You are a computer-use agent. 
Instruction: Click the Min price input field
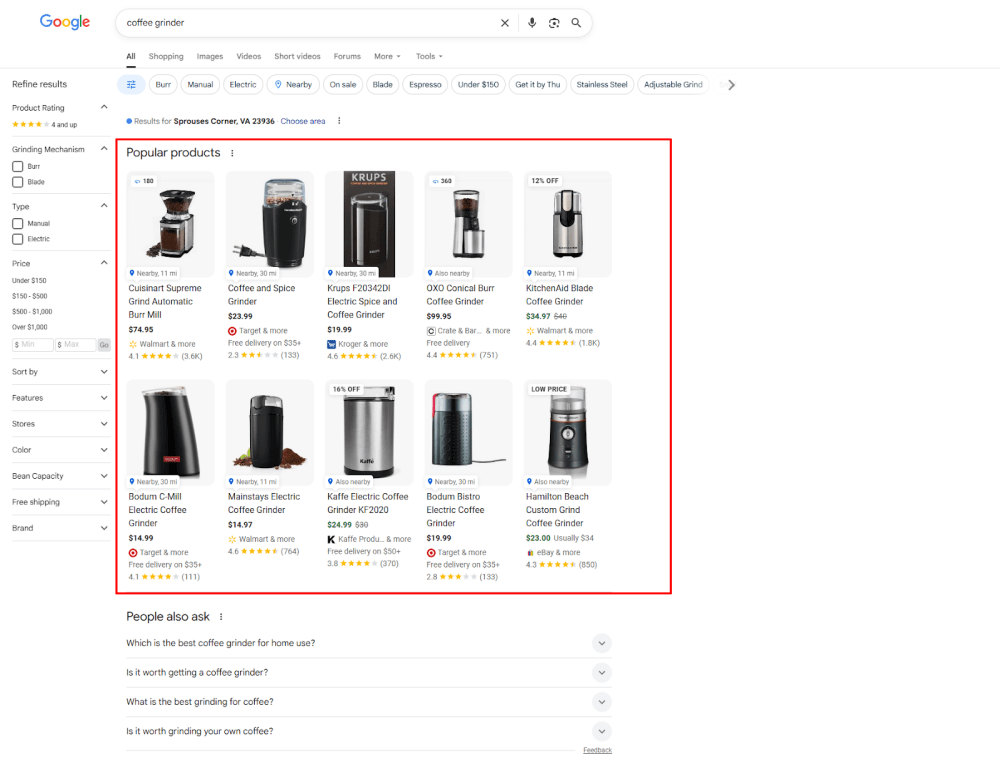pos(31,344)
